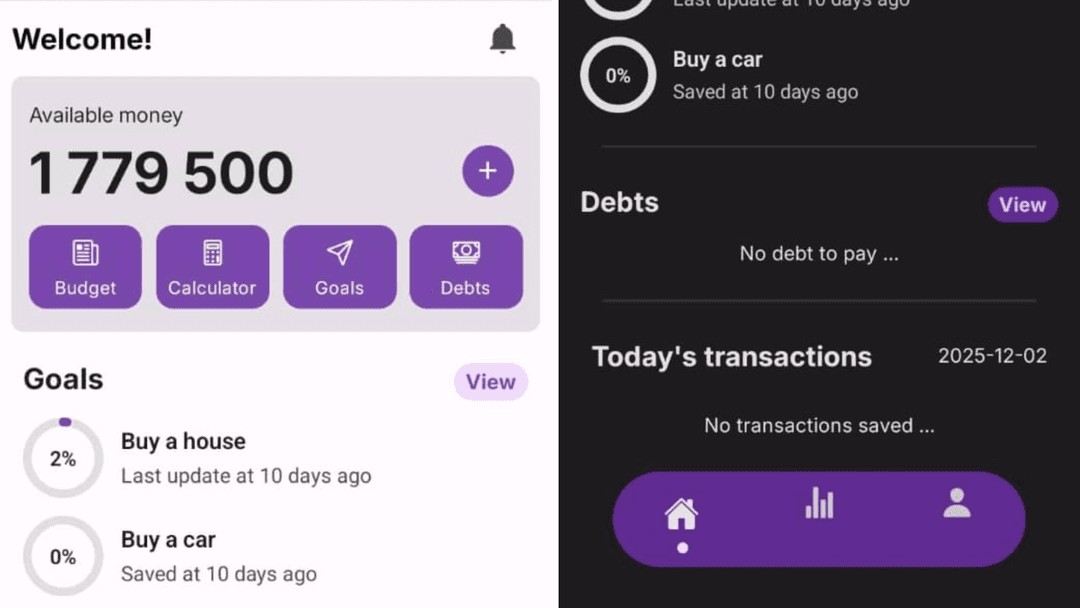
Task: Click the 0% progress ring in dark screen
Action: pyautogui.click(x=618, y=75)
